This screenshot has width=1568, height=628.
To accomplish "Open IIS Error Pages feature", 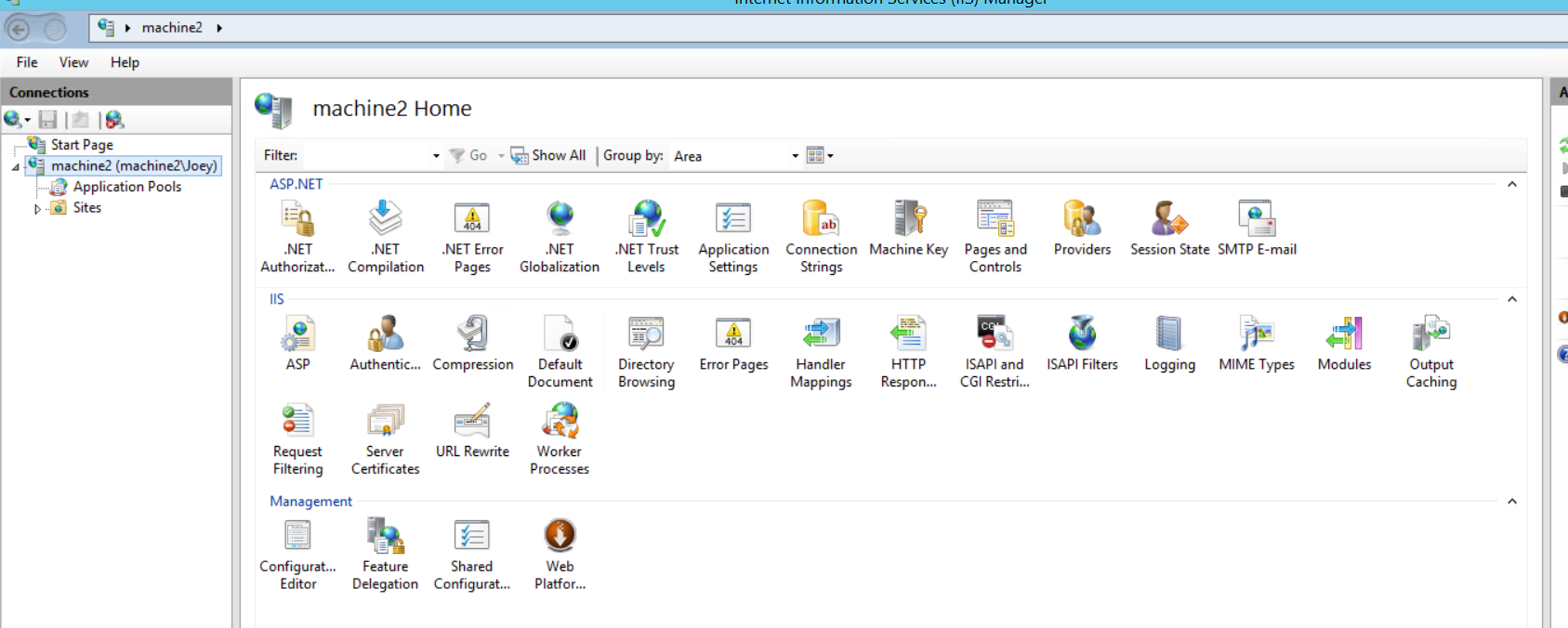I will [x=733, y=344].
